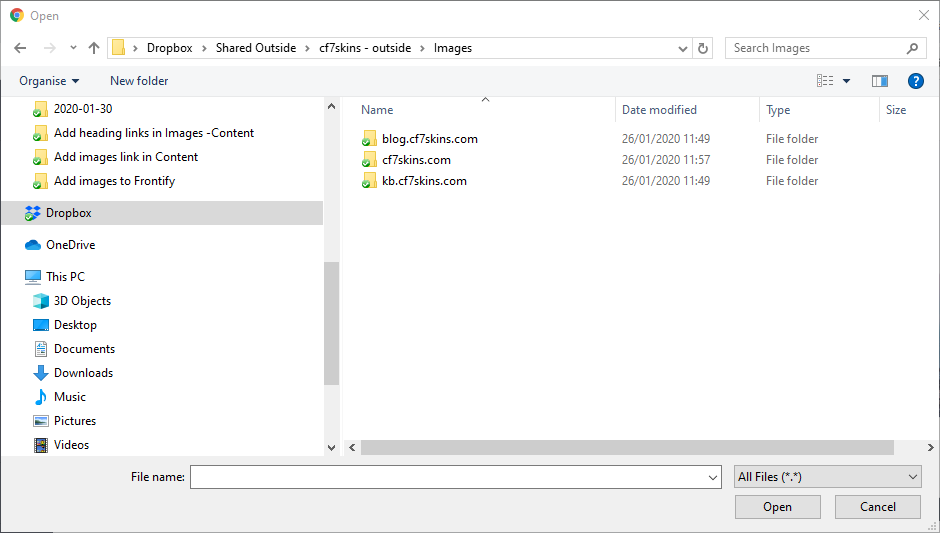Image resolution: width=940 pixels, height=533 pixels.
Task: Expand the file type All Files dropdown
Action: [x=826, y=477]
